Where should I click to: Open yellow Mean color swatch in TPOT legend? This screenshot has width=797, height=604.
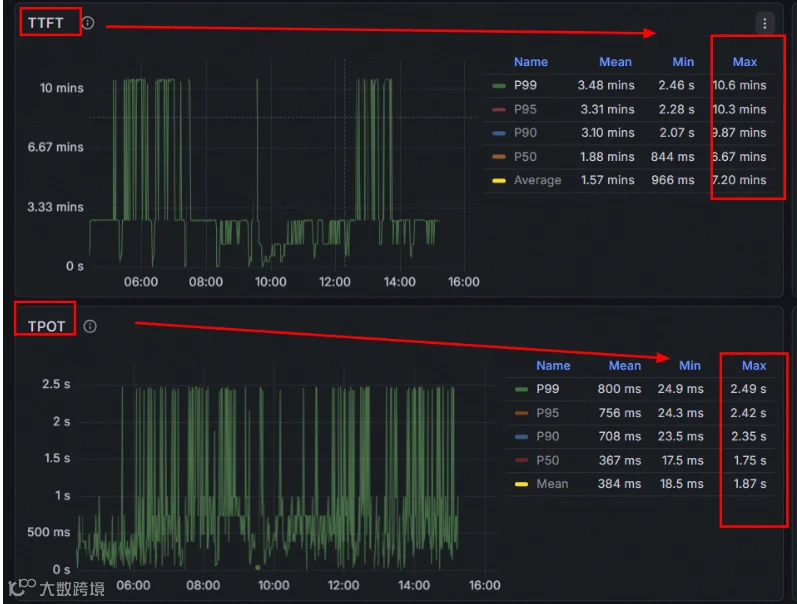522,484
